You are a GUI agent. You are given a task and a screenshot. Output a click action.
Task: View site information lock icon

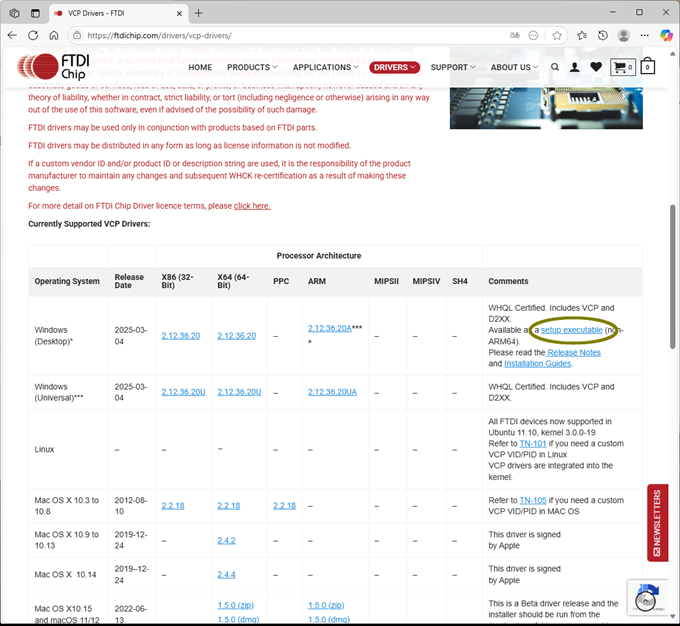point(77,35)
